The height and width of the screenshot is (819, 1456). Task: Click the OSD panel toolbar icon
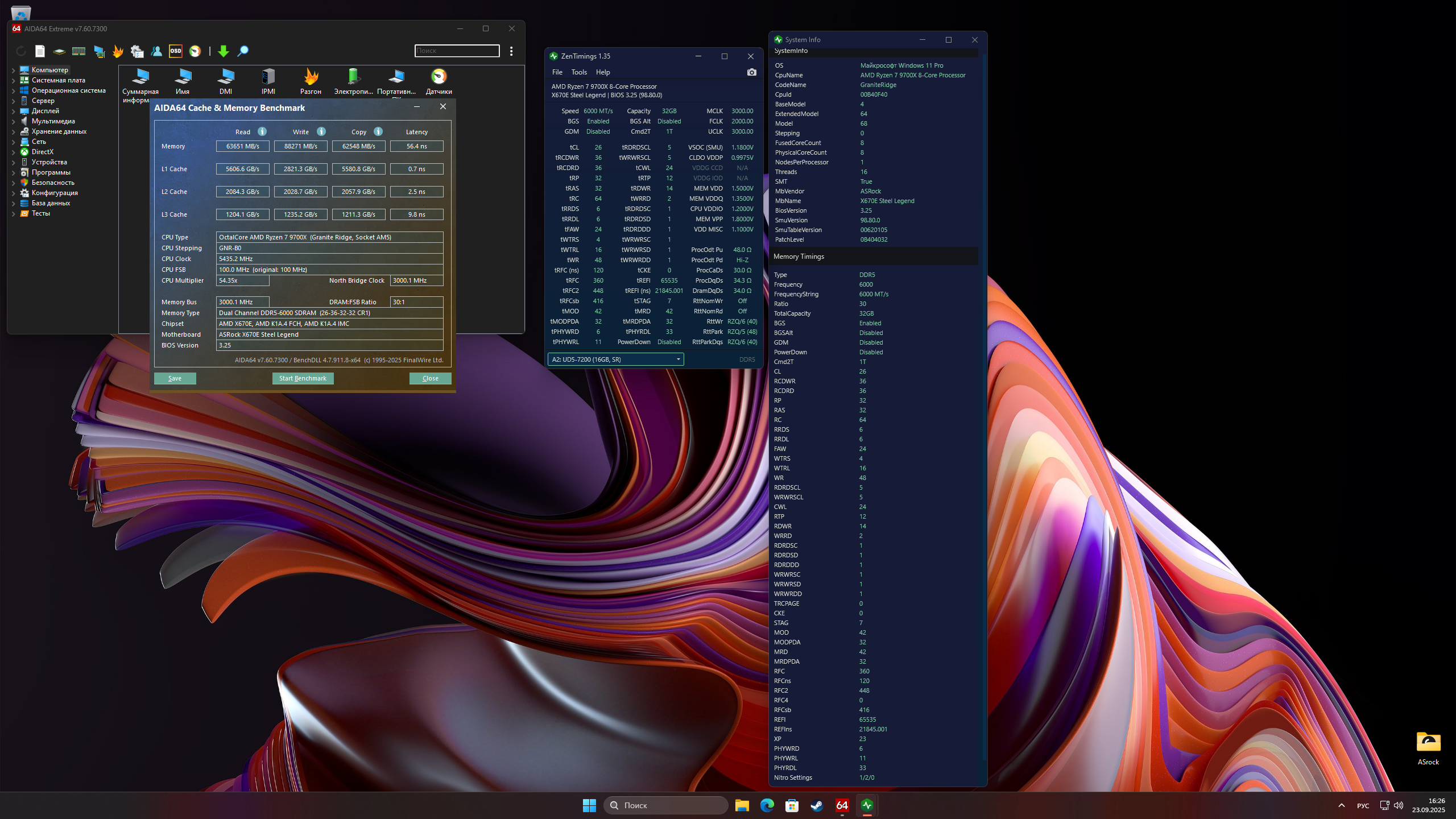point(176,51)
